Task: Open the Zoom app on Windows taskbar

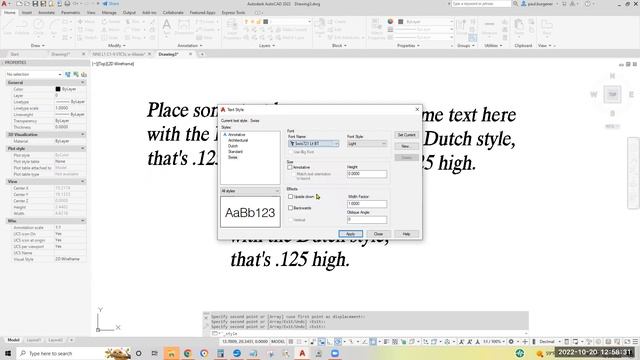Action: click(x=335, y=353)
